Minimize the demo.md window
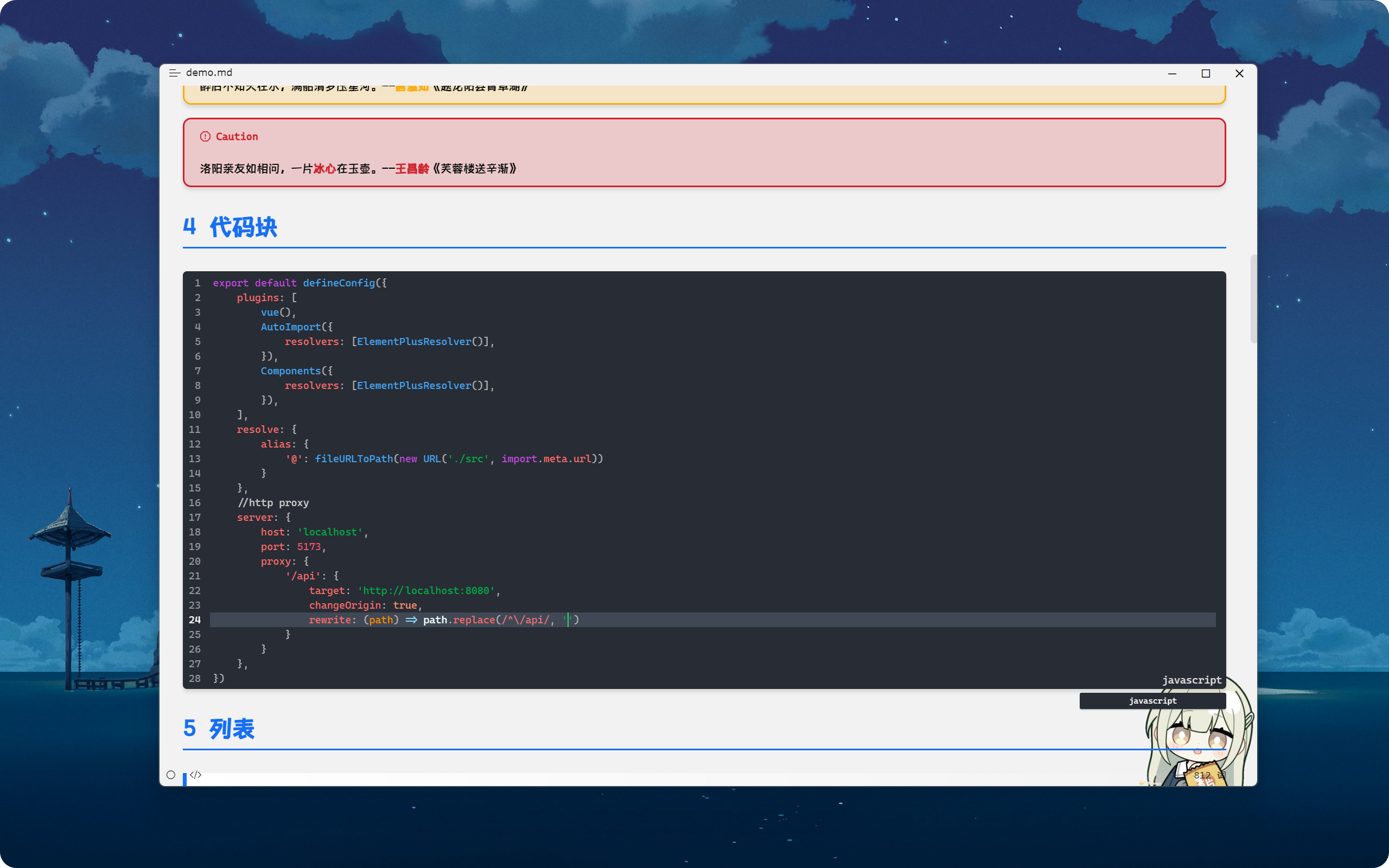The width and height of the screenshot is (1389, 868). [1172, 73]
